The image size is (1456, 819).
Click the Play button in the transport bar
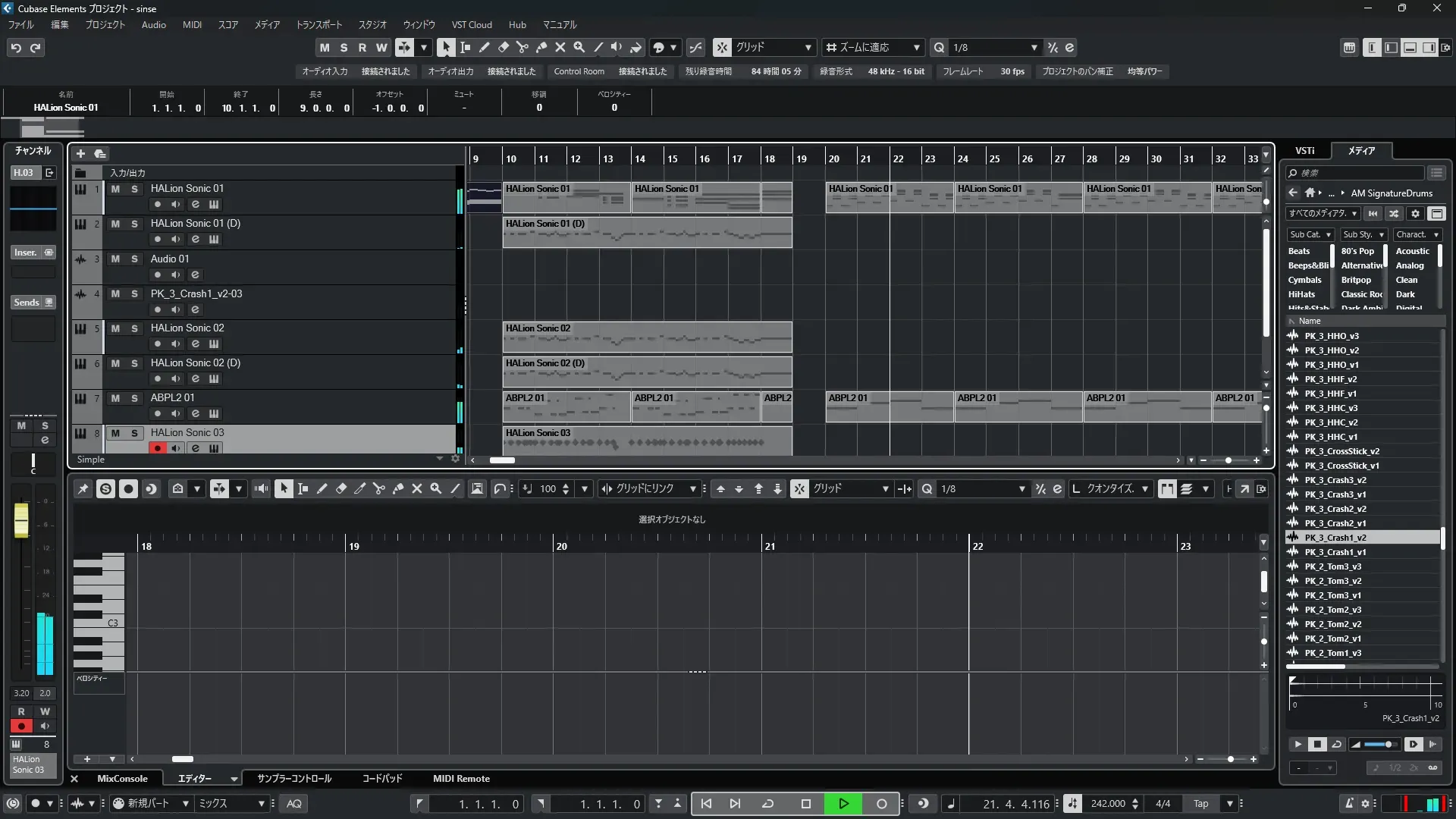tap(843, 804)
